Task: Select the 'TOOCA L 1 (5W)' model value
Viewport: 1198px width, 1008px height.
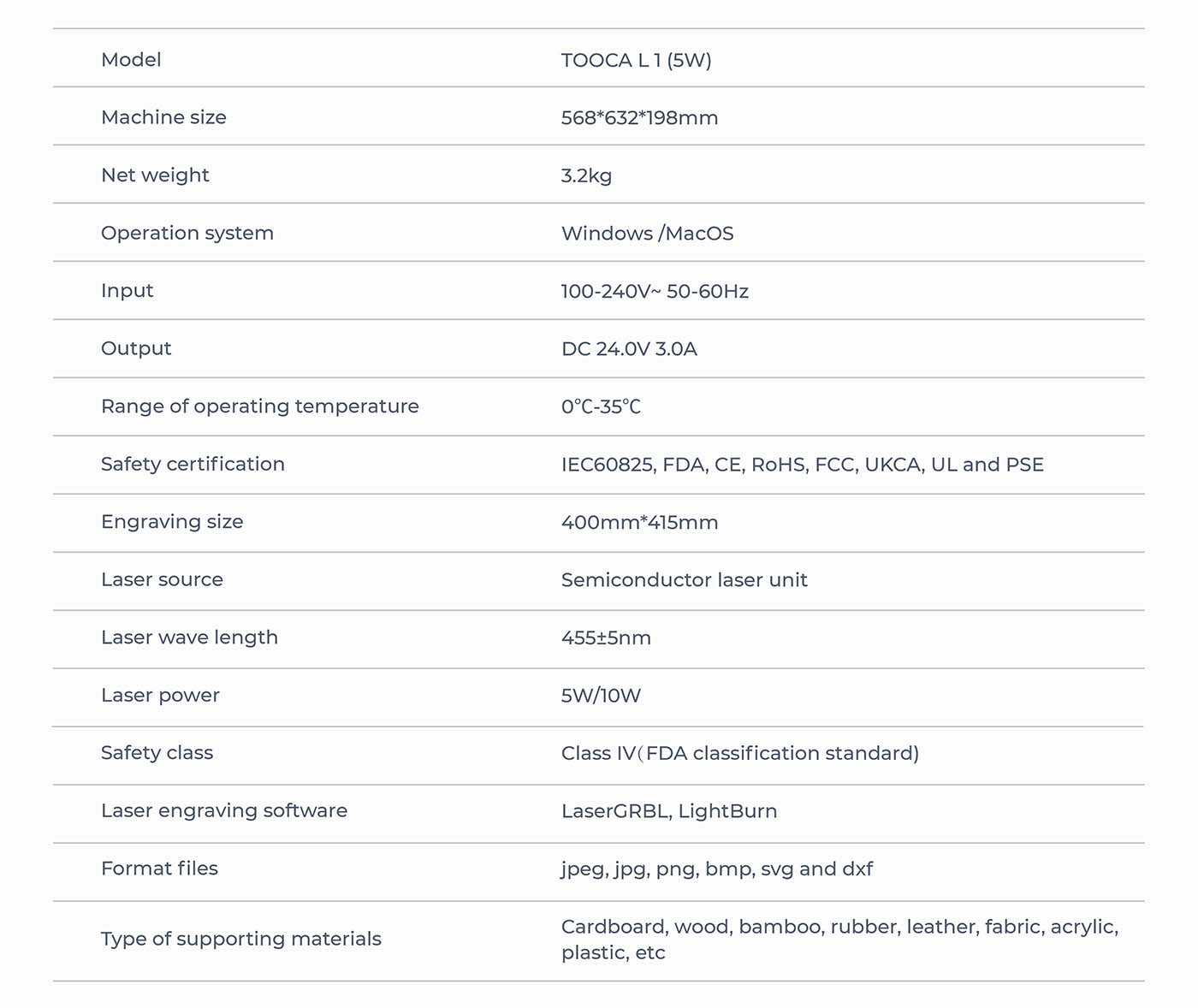Action: click(636, 60)
